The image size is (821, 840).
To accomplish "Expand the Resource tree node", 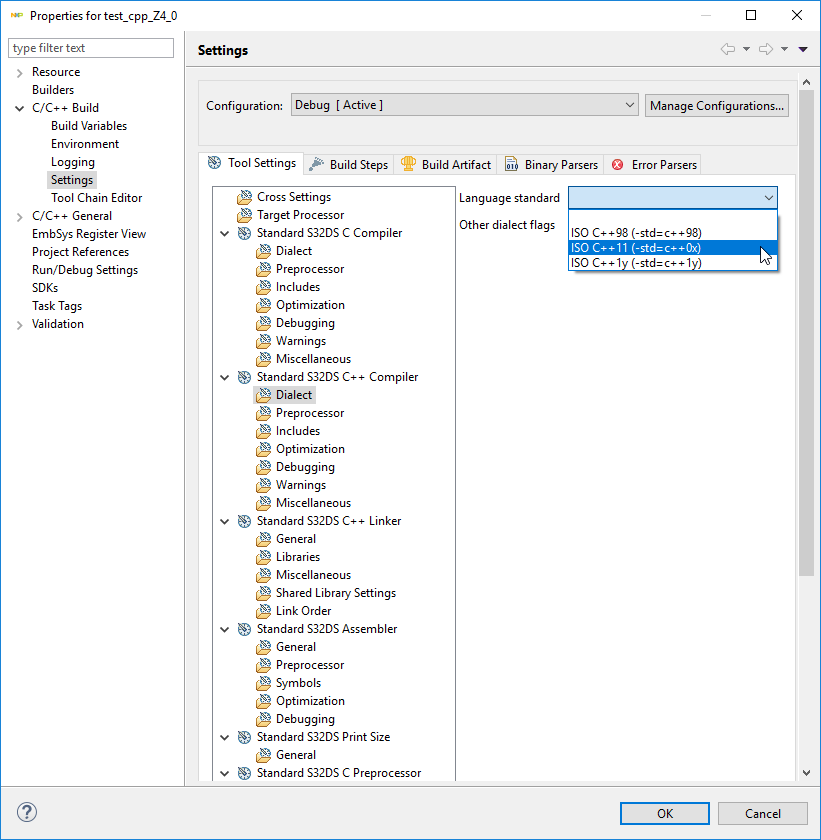I will pyautogui.click(x=20, y=72).
